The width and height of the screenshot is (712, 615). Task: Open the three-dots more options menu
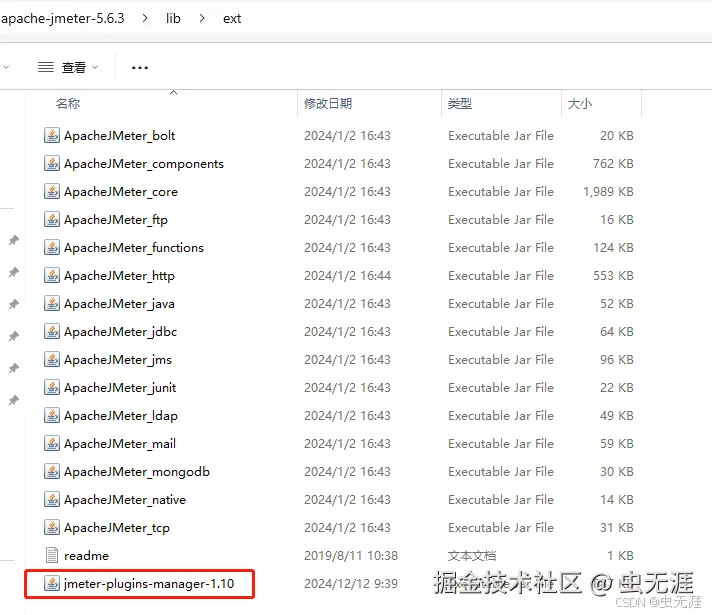pyautogui.click(x=140, y=68)
